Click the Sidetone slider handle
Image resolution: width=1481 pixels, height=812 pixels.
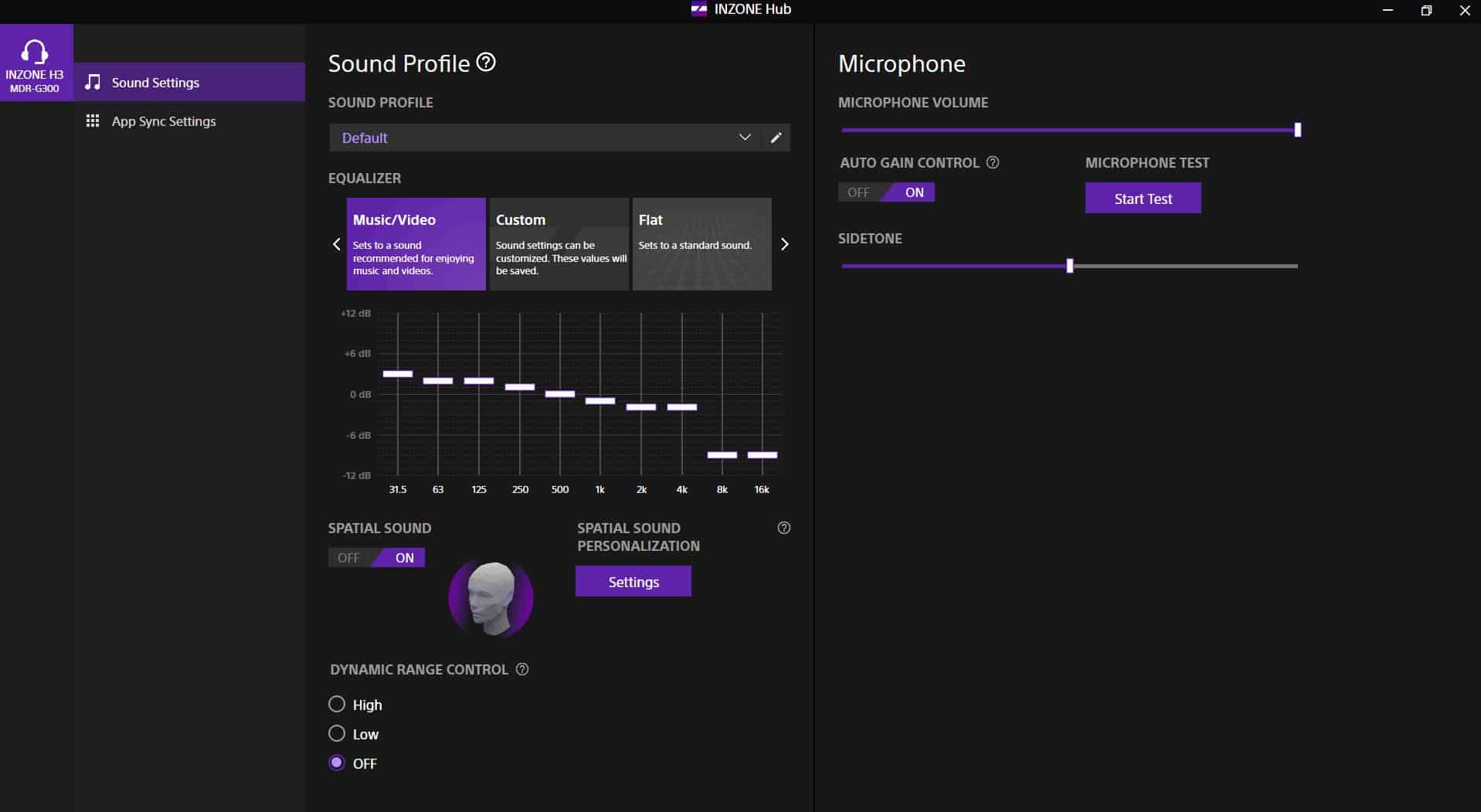pos(1069,266)
